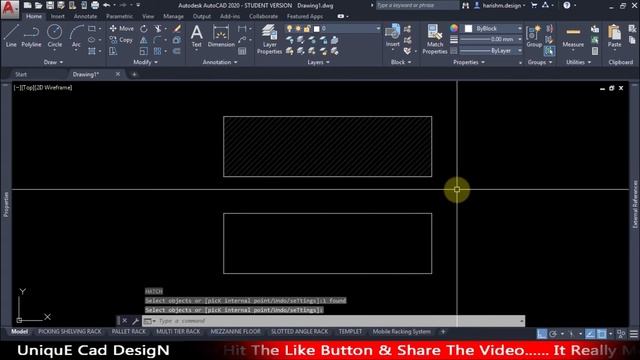This screenshot has width=640, height=360.
Task: Click the Paste icon
Action: (614, 36)
